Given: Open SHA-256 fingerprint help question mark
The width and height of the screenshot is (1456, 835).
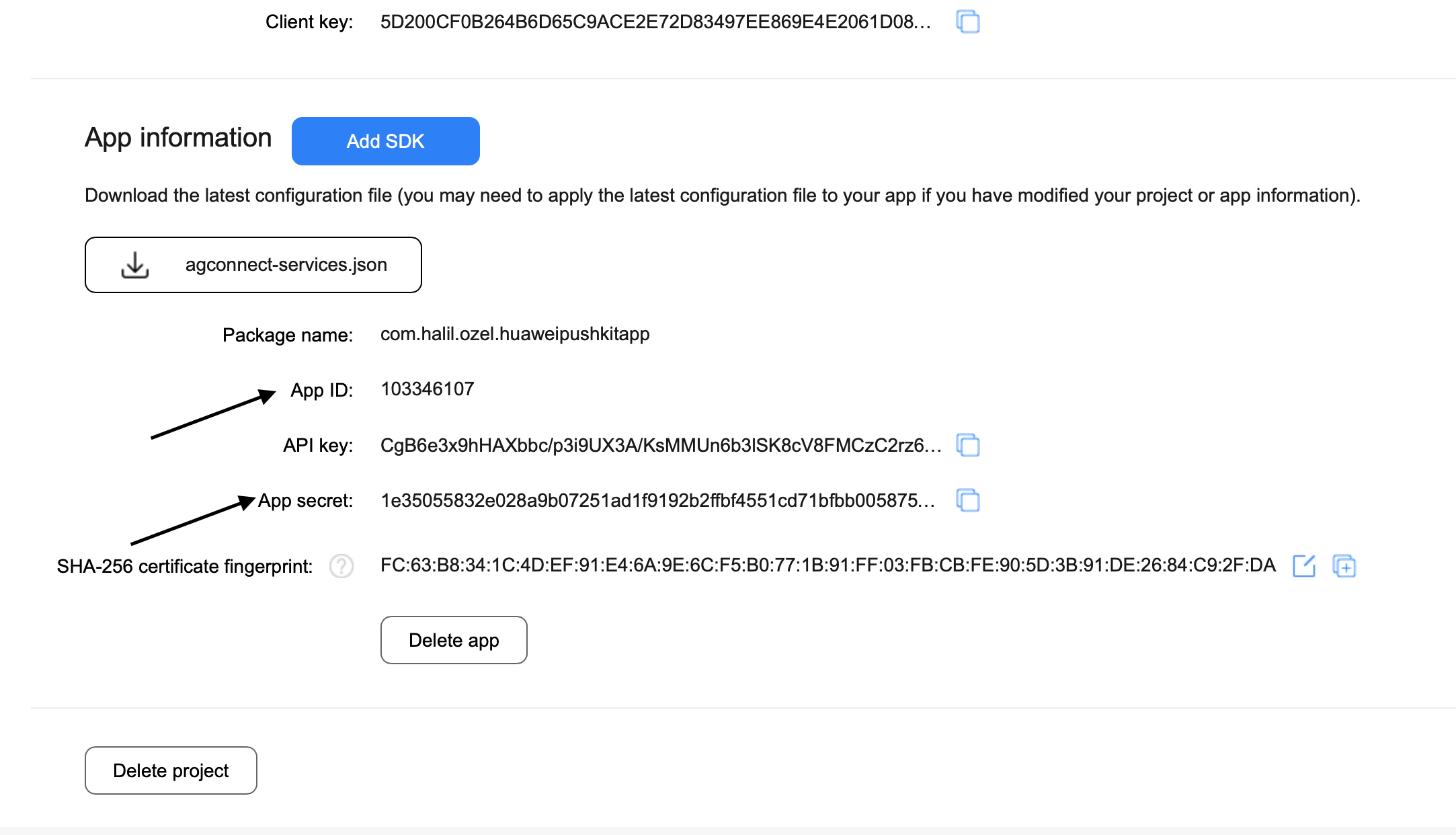Looking at the screenshot, I should coord(341,566).
